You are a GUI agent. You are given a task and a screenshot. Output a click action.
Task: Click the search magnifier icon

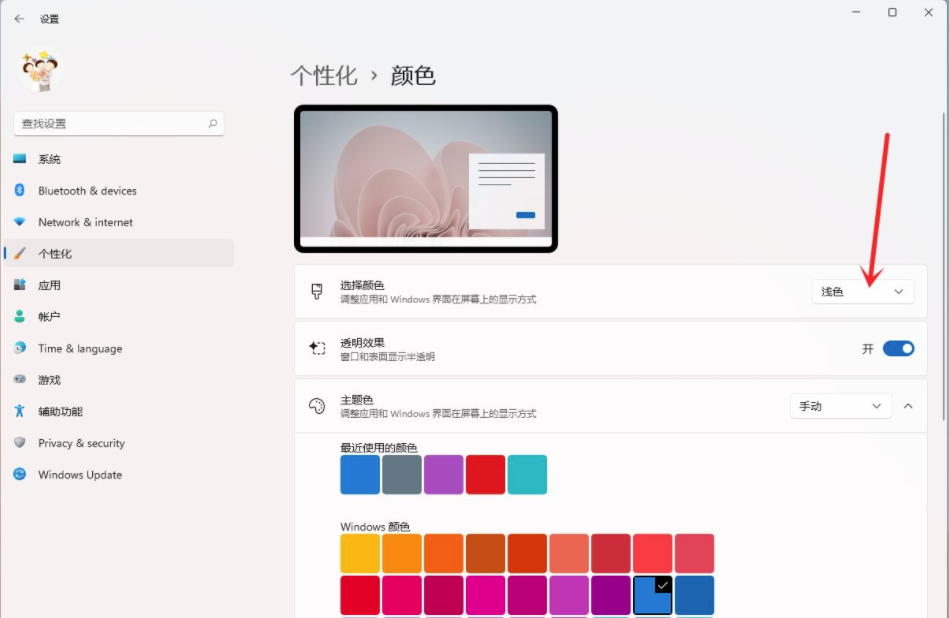(212, 123)
